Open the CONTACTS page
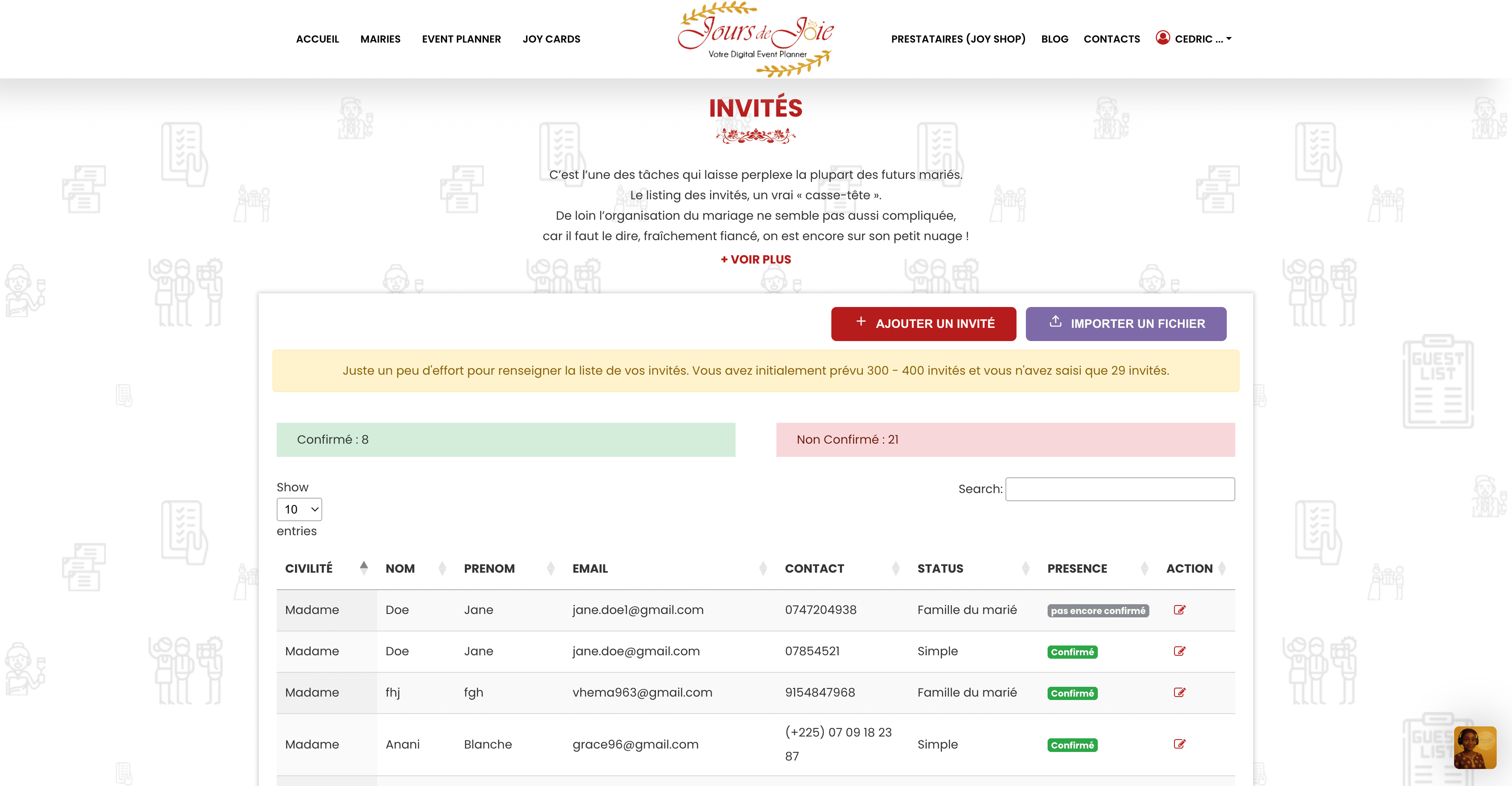 pos(1111,39)
